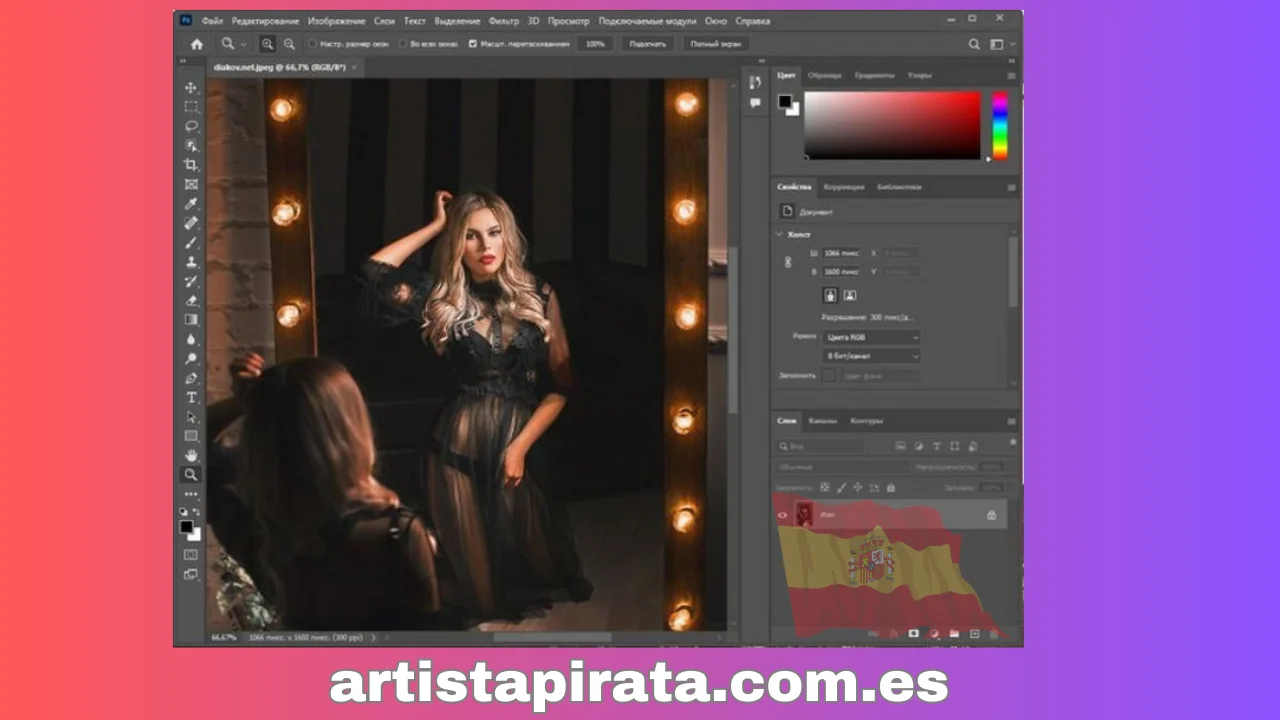This screenshot has height=720, width=1280.
Task: Open the Color panel options menu
Action: point(1011,75)
